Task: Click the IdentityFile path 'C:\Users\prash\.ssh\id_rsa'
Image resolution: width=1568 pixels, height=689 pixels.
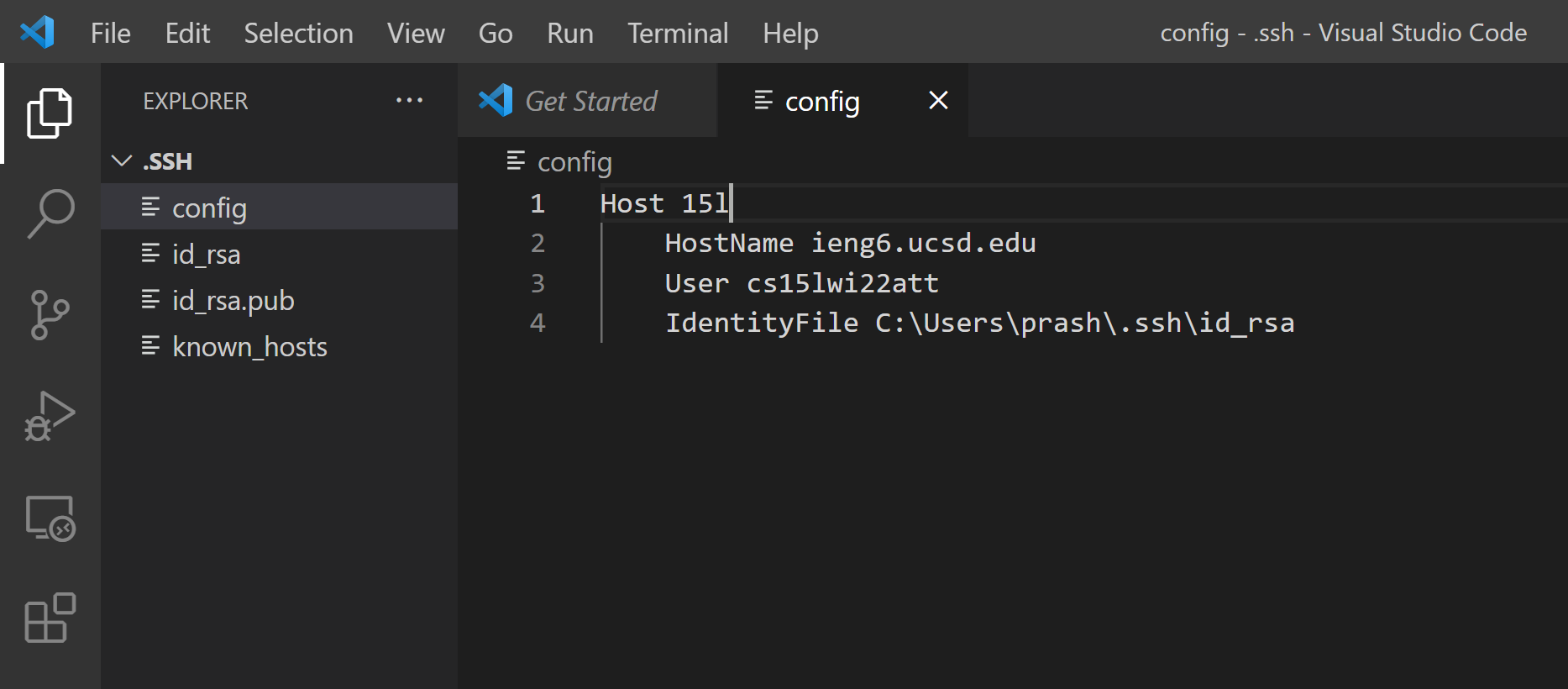Action: 1084,323
